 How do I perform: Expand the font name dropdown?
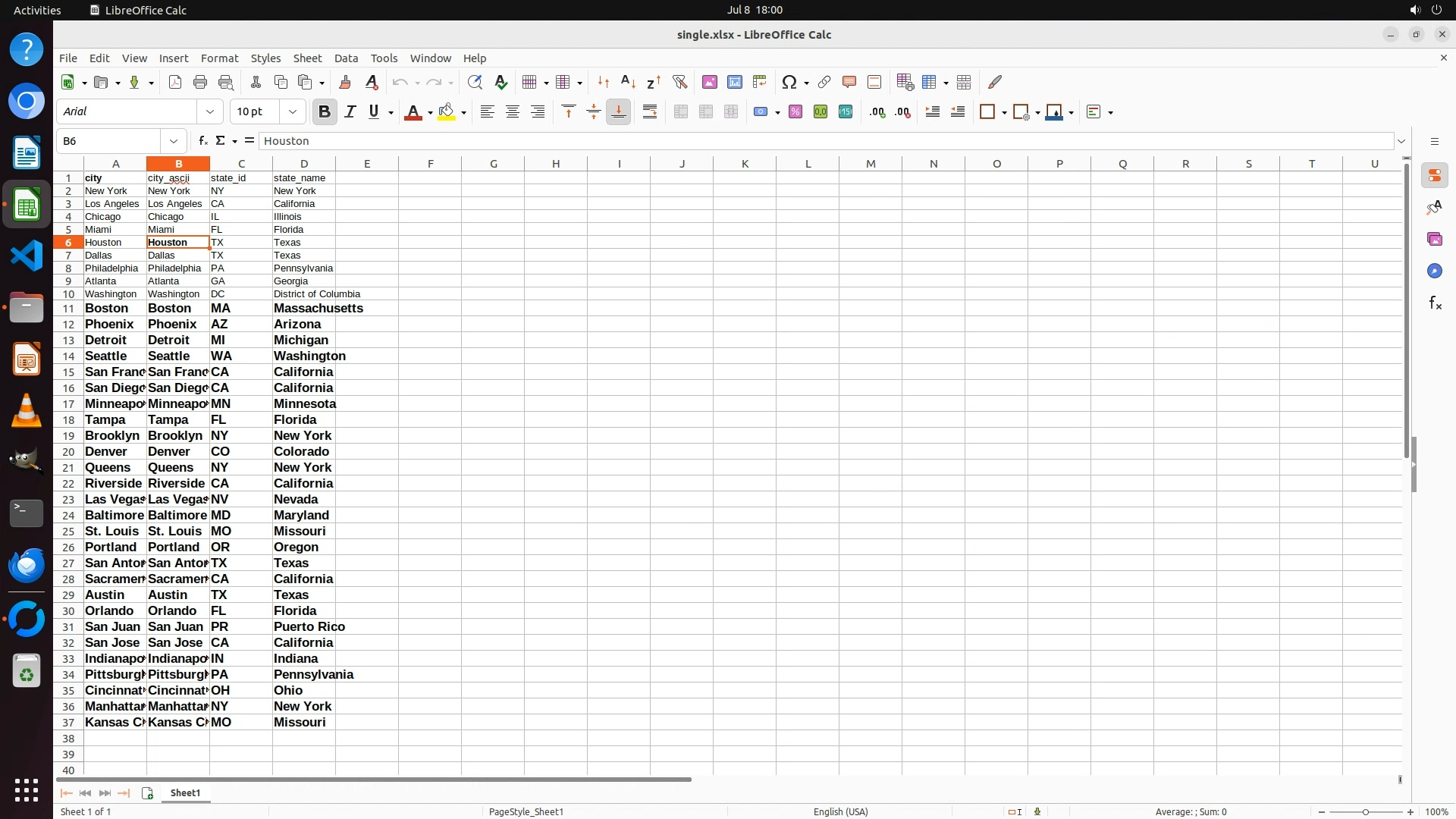tap(210, 112)
